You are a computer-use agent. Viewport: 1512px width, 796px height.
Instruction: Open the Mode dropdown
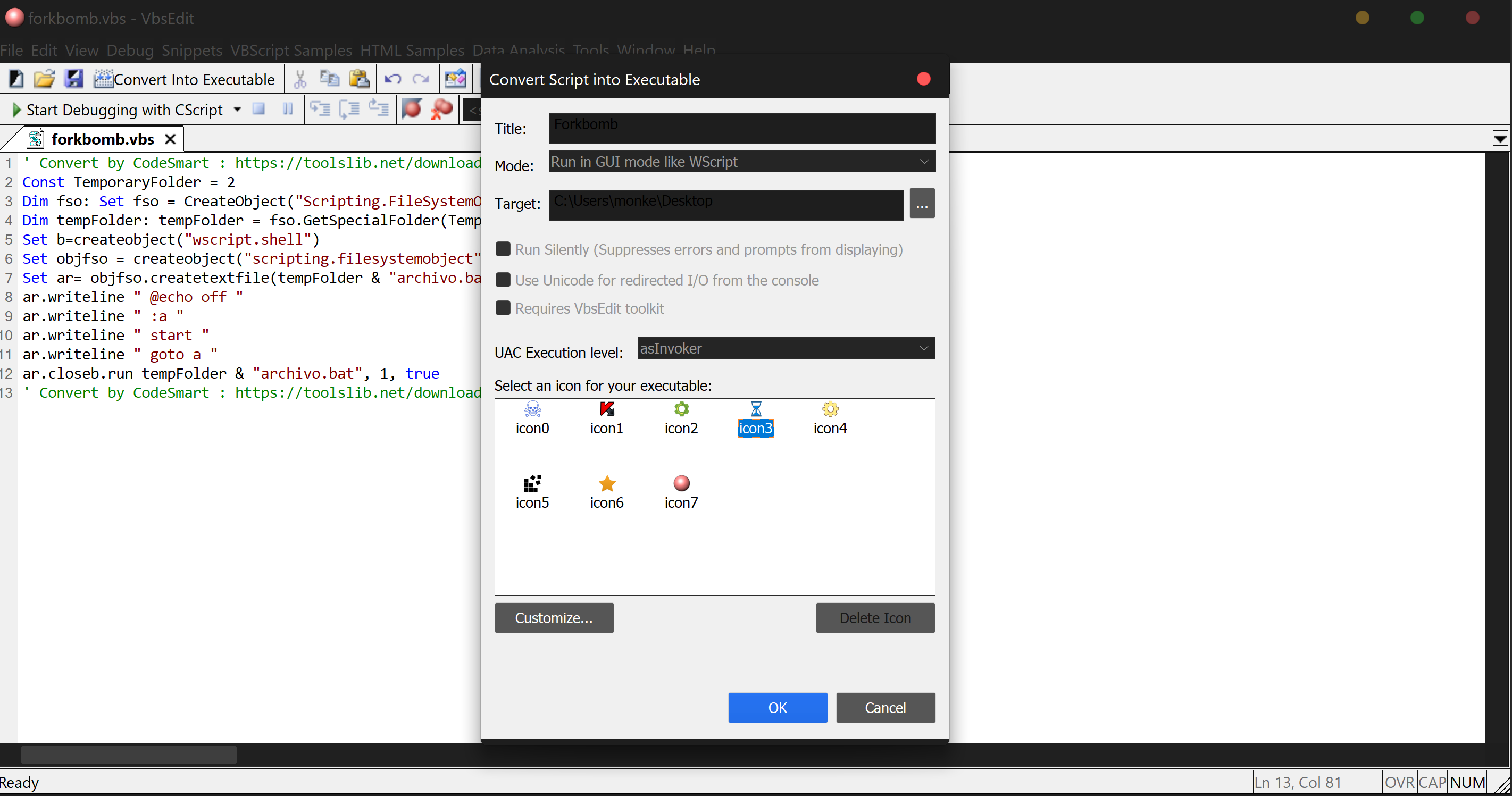click(741, 162)
